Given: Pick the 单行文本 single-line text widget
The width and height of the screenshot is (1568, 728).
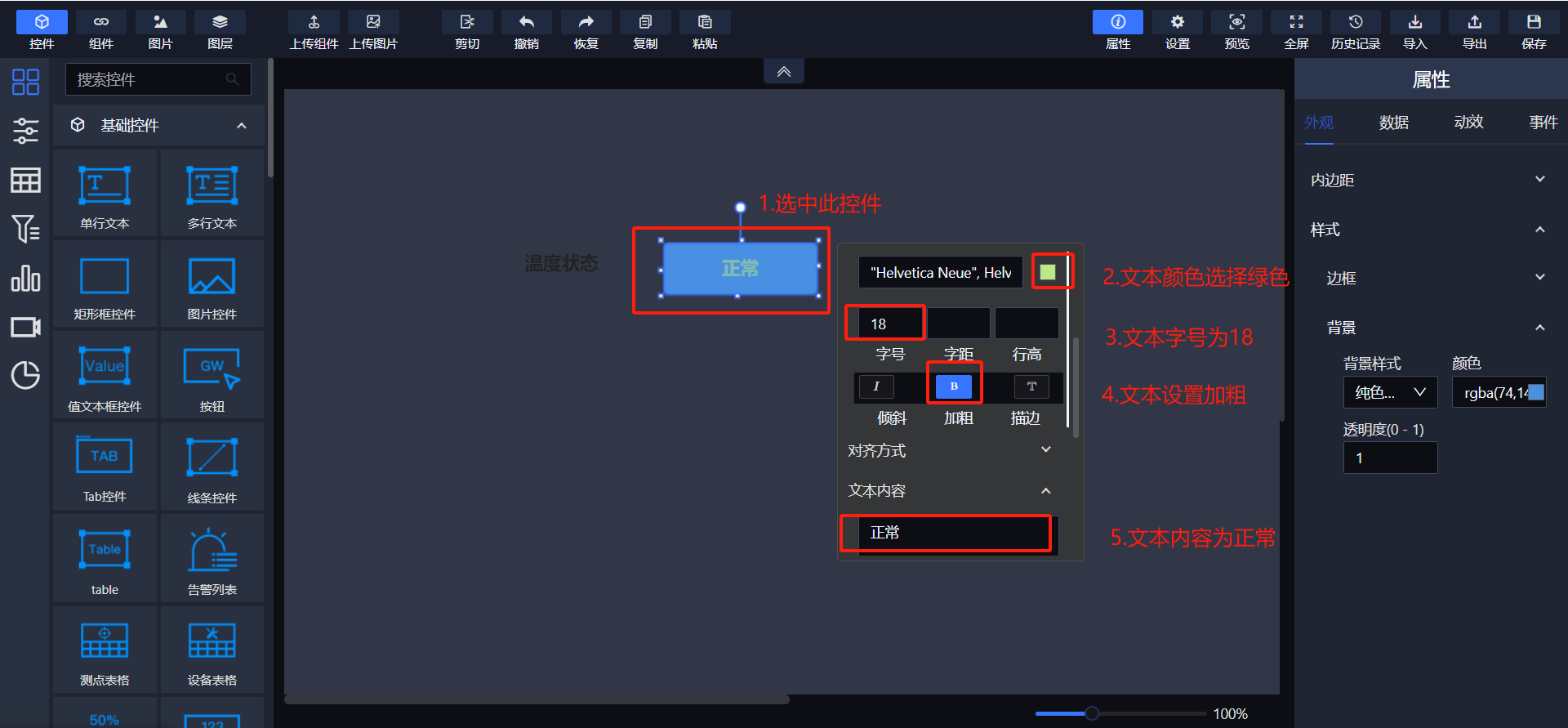Looking at the screenshot, I should pos(105,194).
